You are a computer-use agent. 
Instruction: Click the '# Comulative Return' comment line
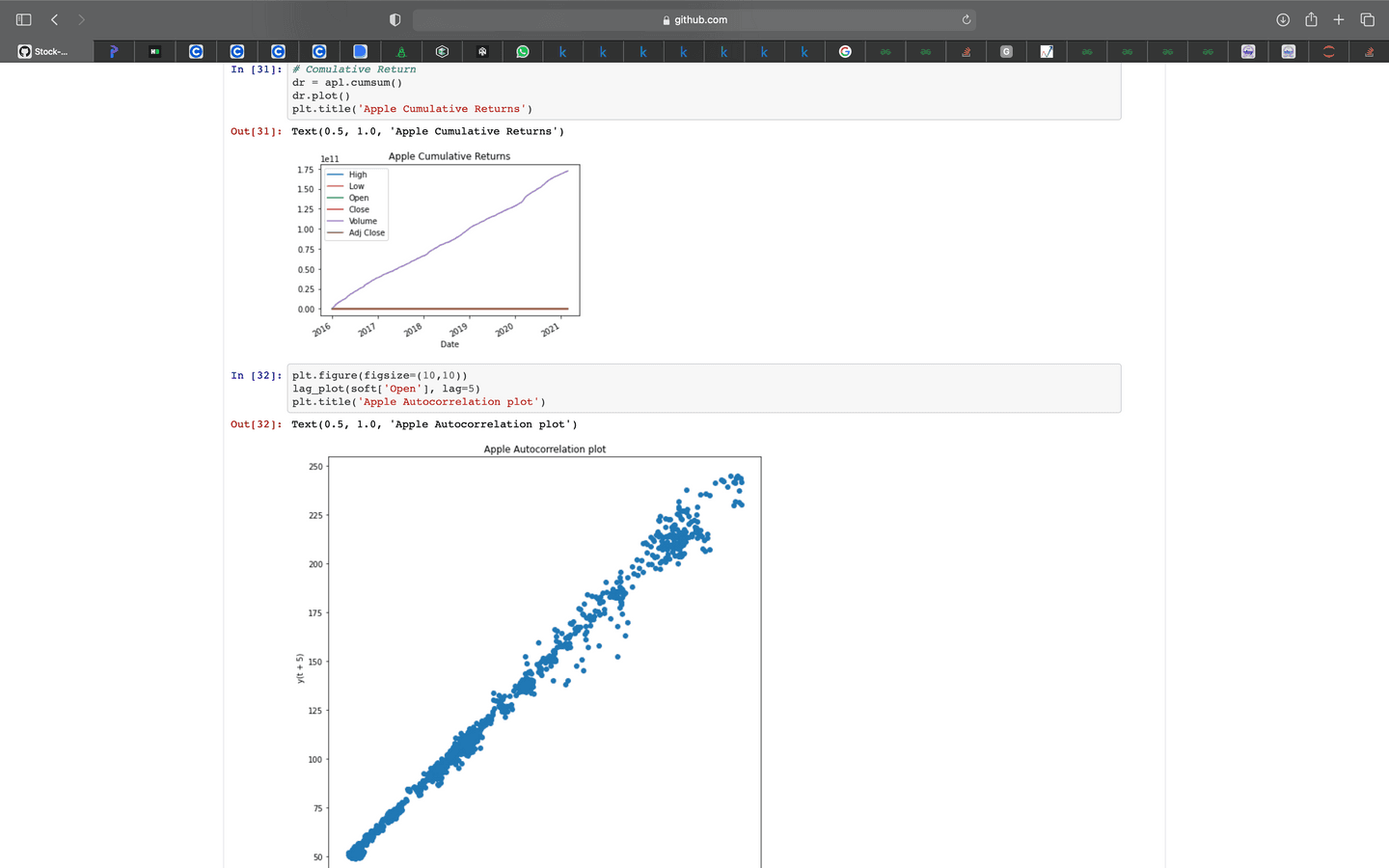(x=354, y=69)
